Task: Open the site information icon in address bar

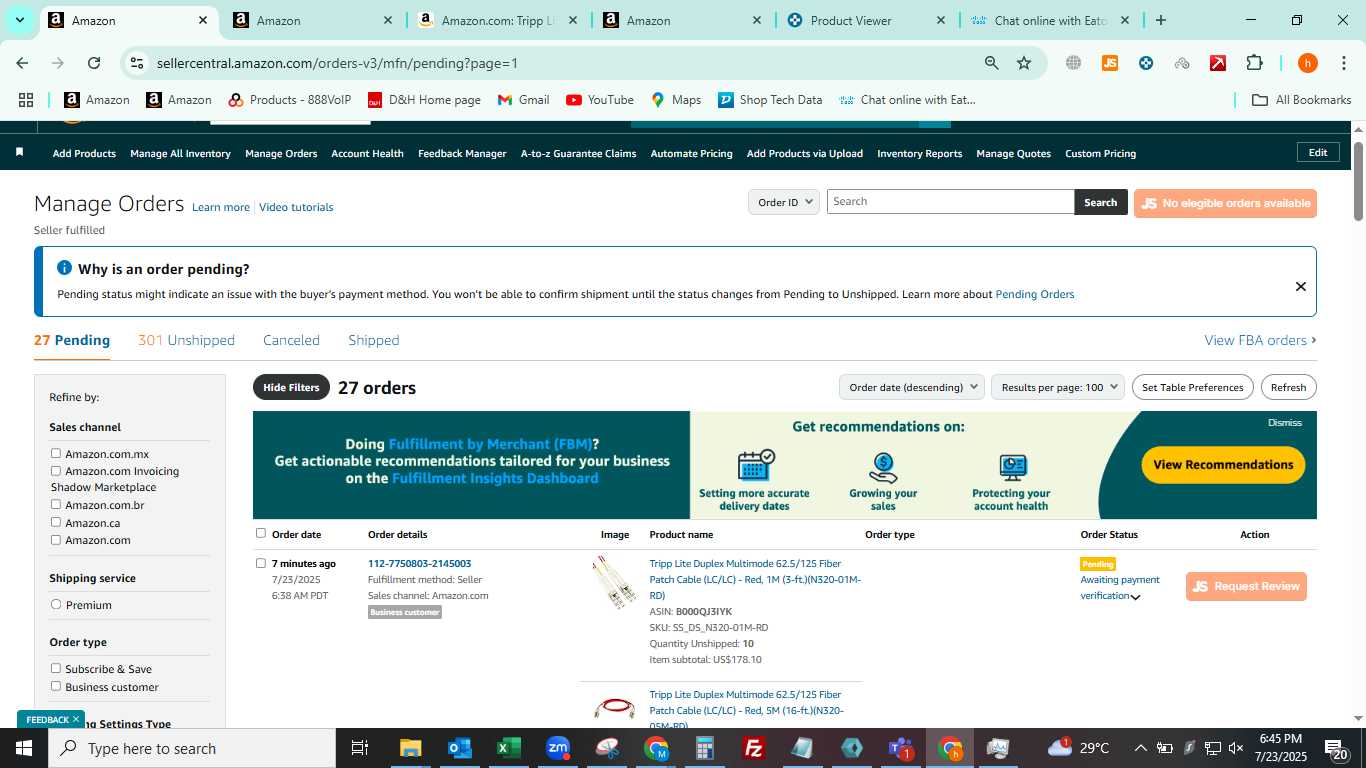Action: point(137,63)
